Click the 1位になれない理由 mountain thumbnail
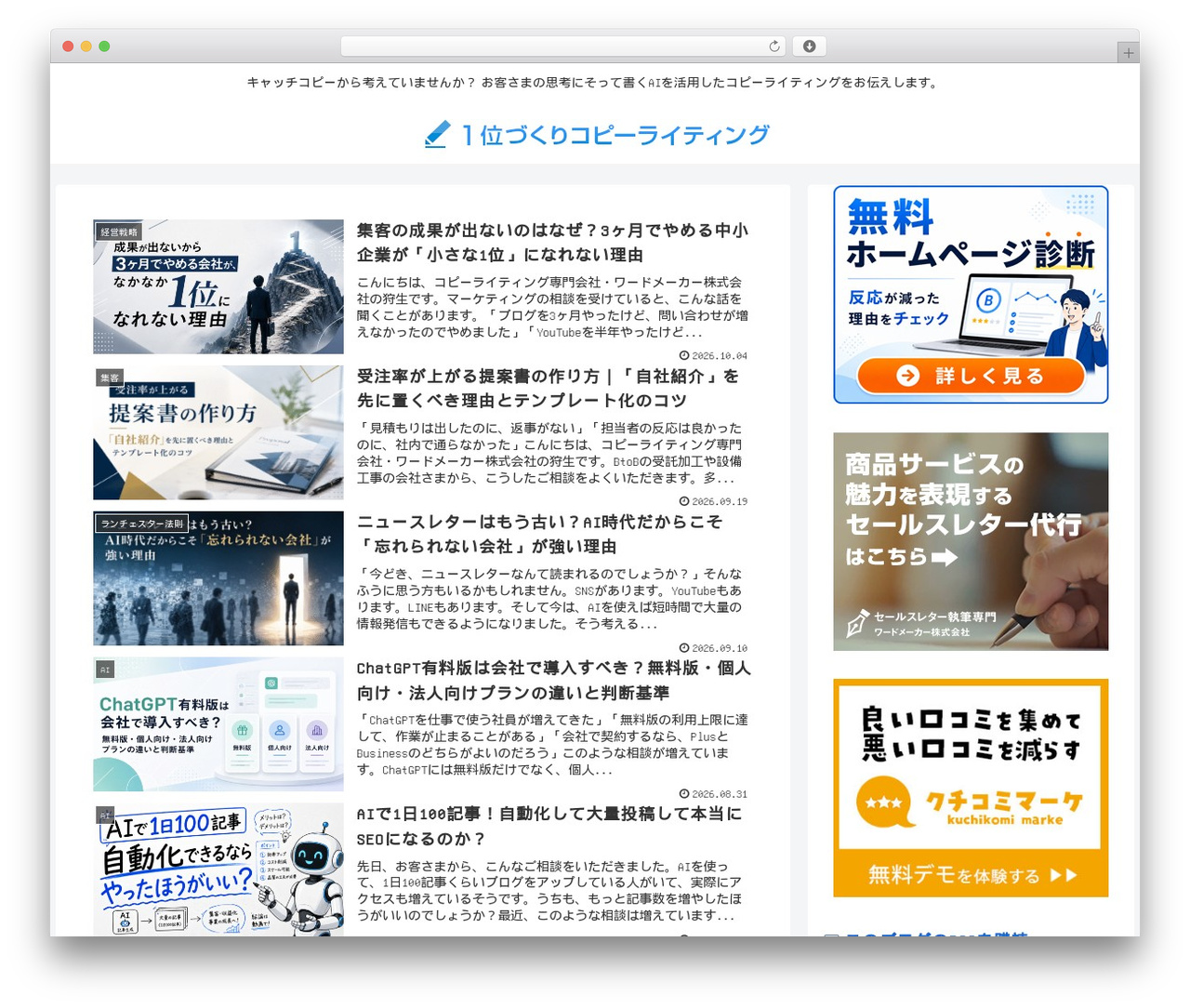Viewport: 1190px width, 1008px height. [218, 286]
